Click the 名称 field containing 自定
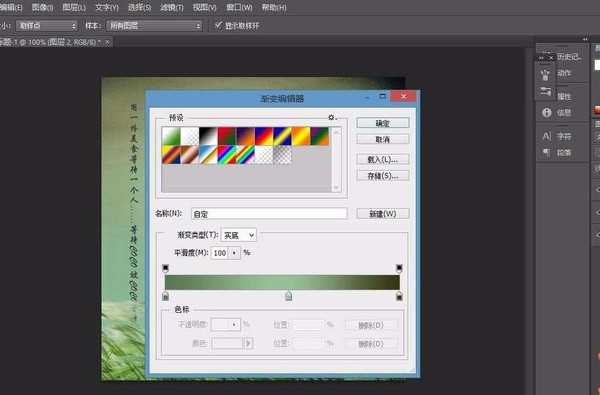 tap(269, 214)
